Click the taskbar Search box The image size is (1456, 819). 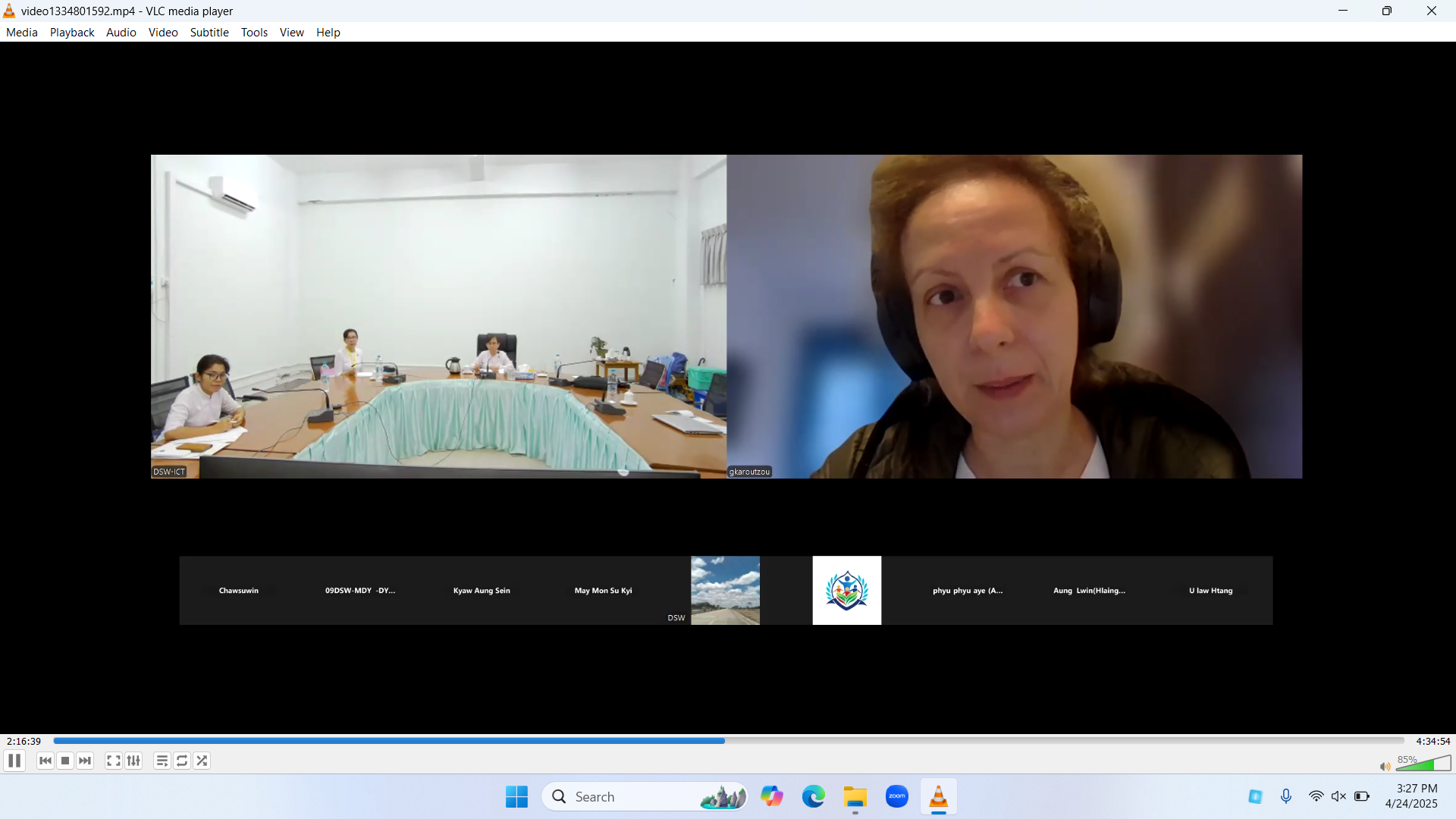pos(645,796)
